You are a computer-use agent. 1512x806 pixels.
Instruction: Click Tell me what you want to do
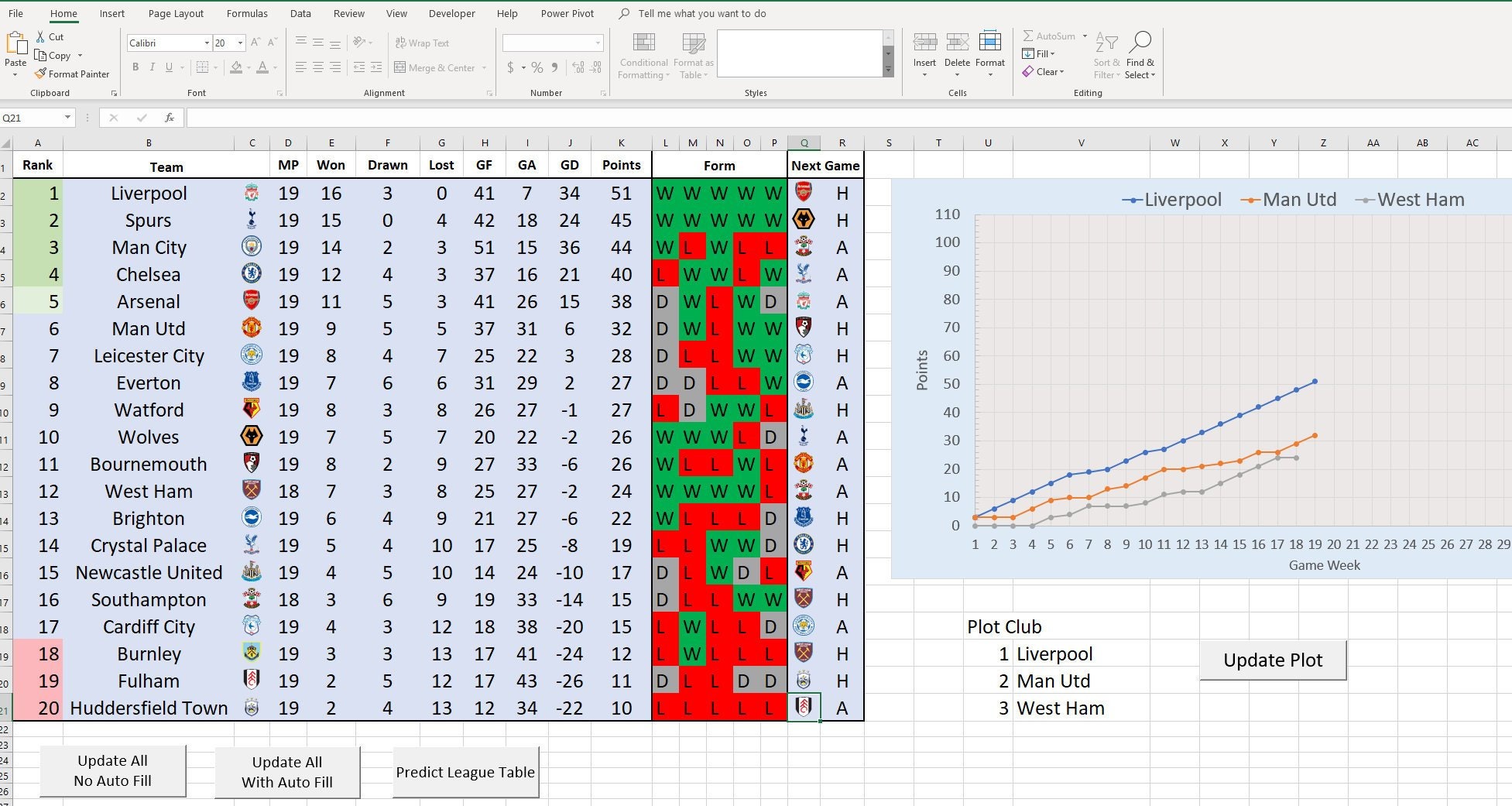pyautogui.click(x=701, y=13)
